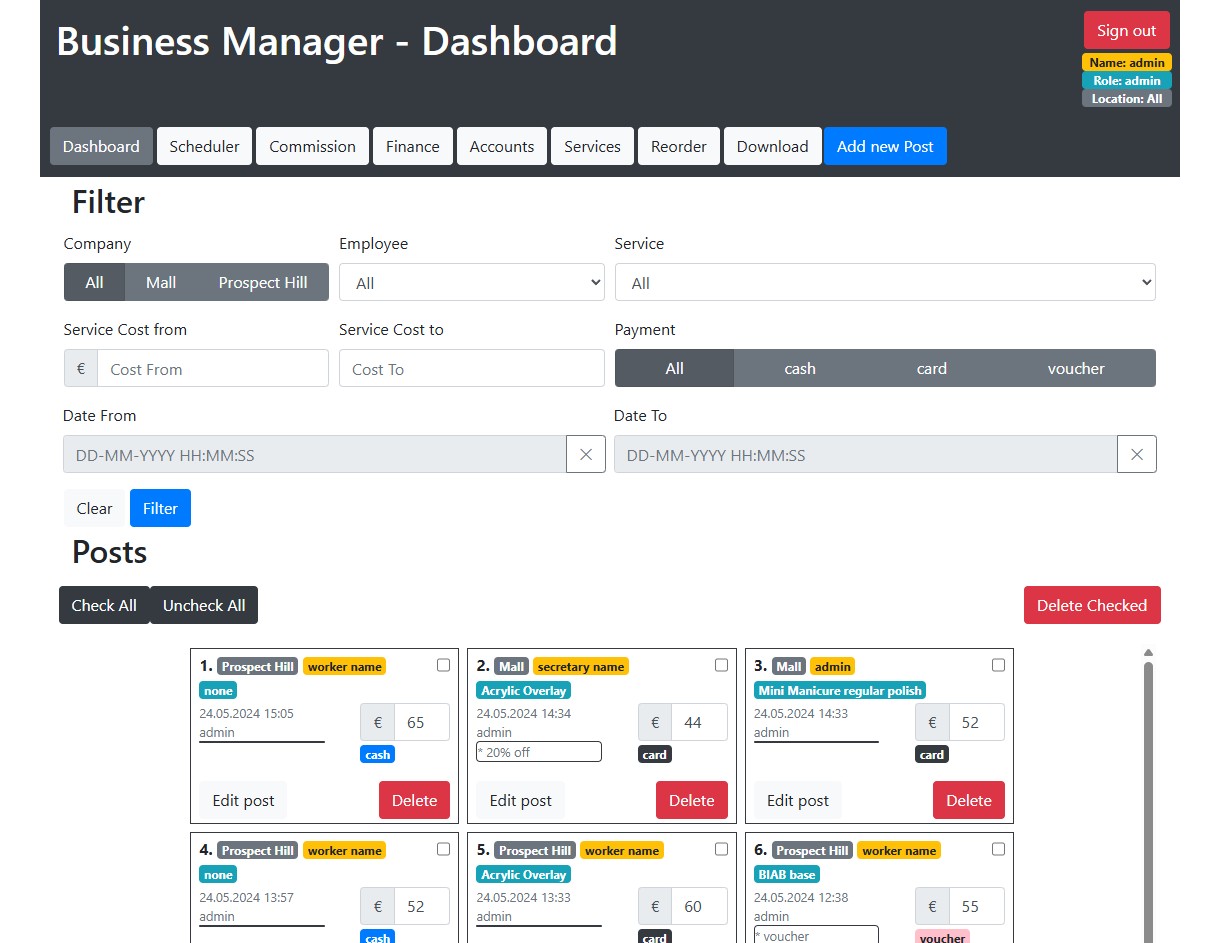Clear the Date To field with X icon
This screenshot has width=1227, height=943.
1136,454
